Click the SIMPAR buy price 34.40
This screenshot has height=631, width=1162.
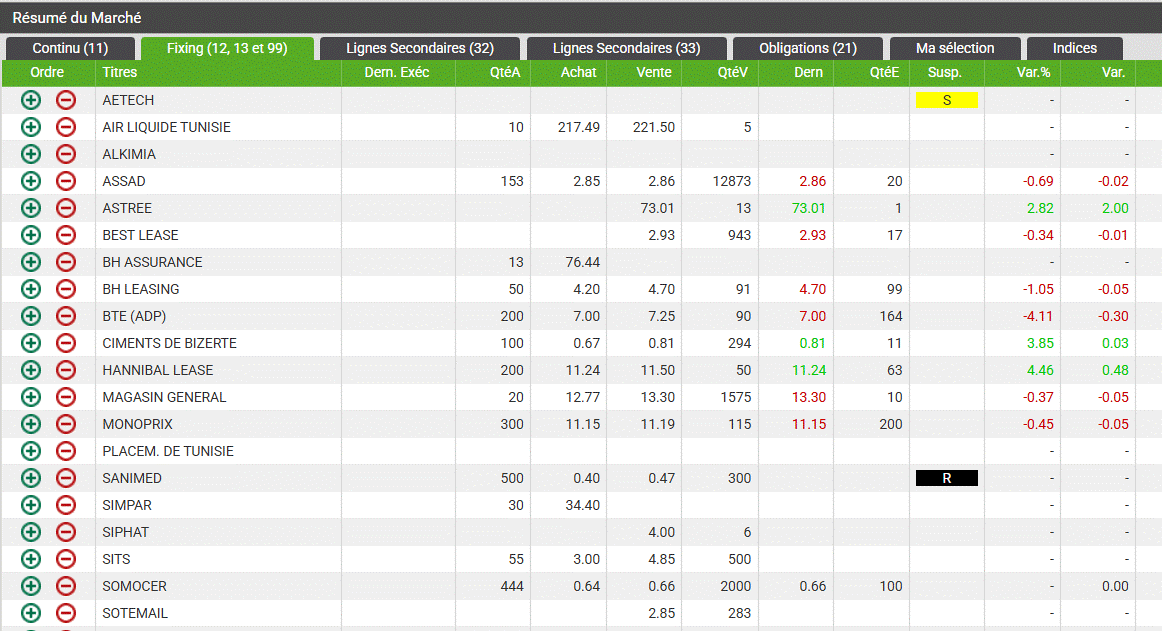click(582, 506)
